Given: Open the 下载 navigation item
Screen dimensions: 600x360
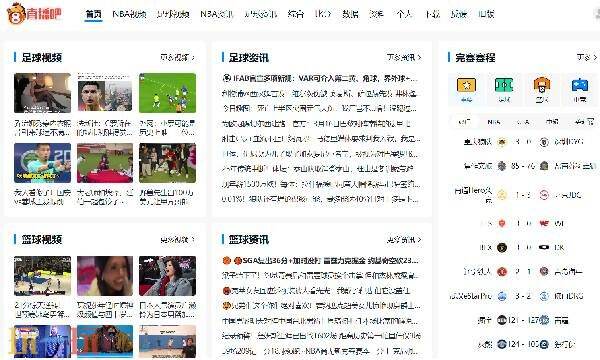Looking at the screenshot, I should 432,14.
